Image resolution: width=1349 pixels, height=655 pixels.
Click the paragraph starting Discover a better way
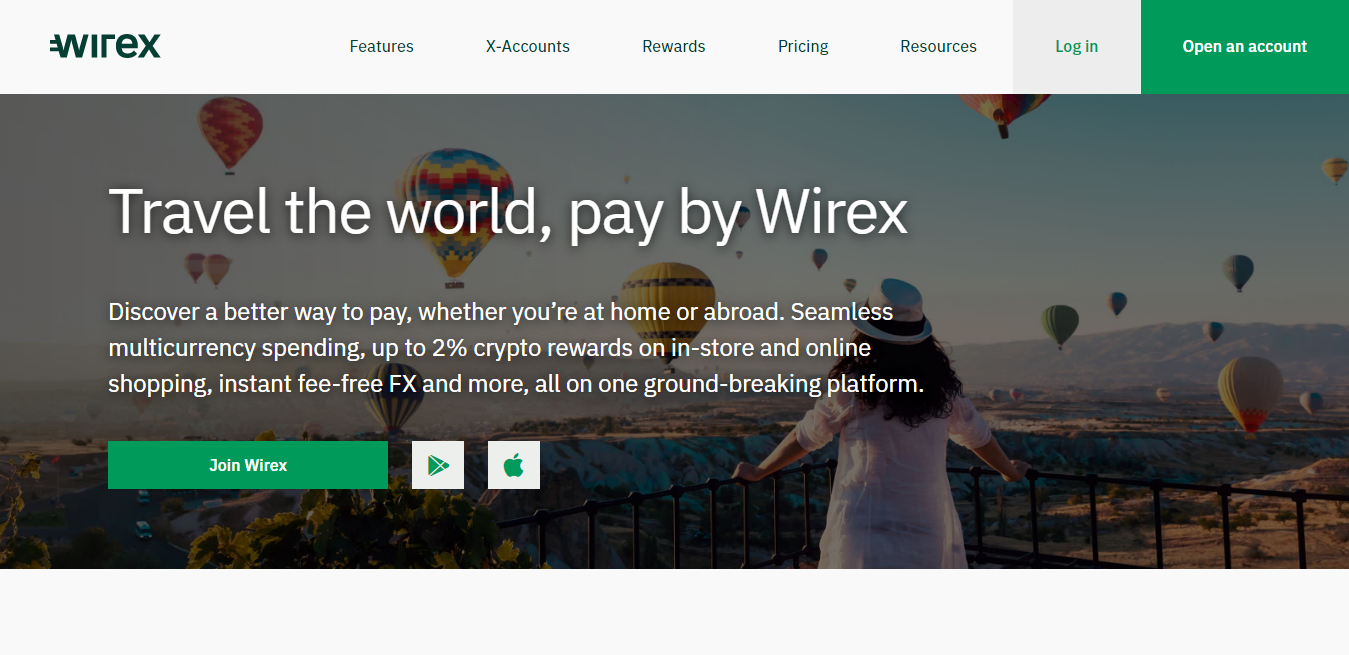tap(516, 348)
